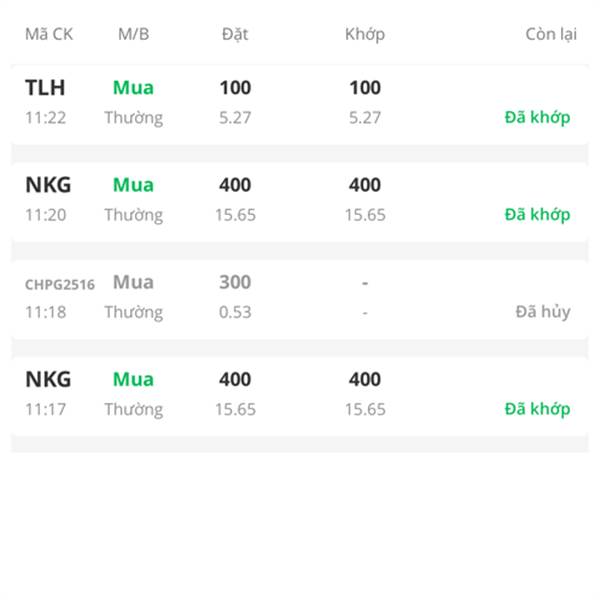This screenshot has width=600, height=600.
Task: Select the NKG order placed at 11:20
Action: tap(300, 201)
